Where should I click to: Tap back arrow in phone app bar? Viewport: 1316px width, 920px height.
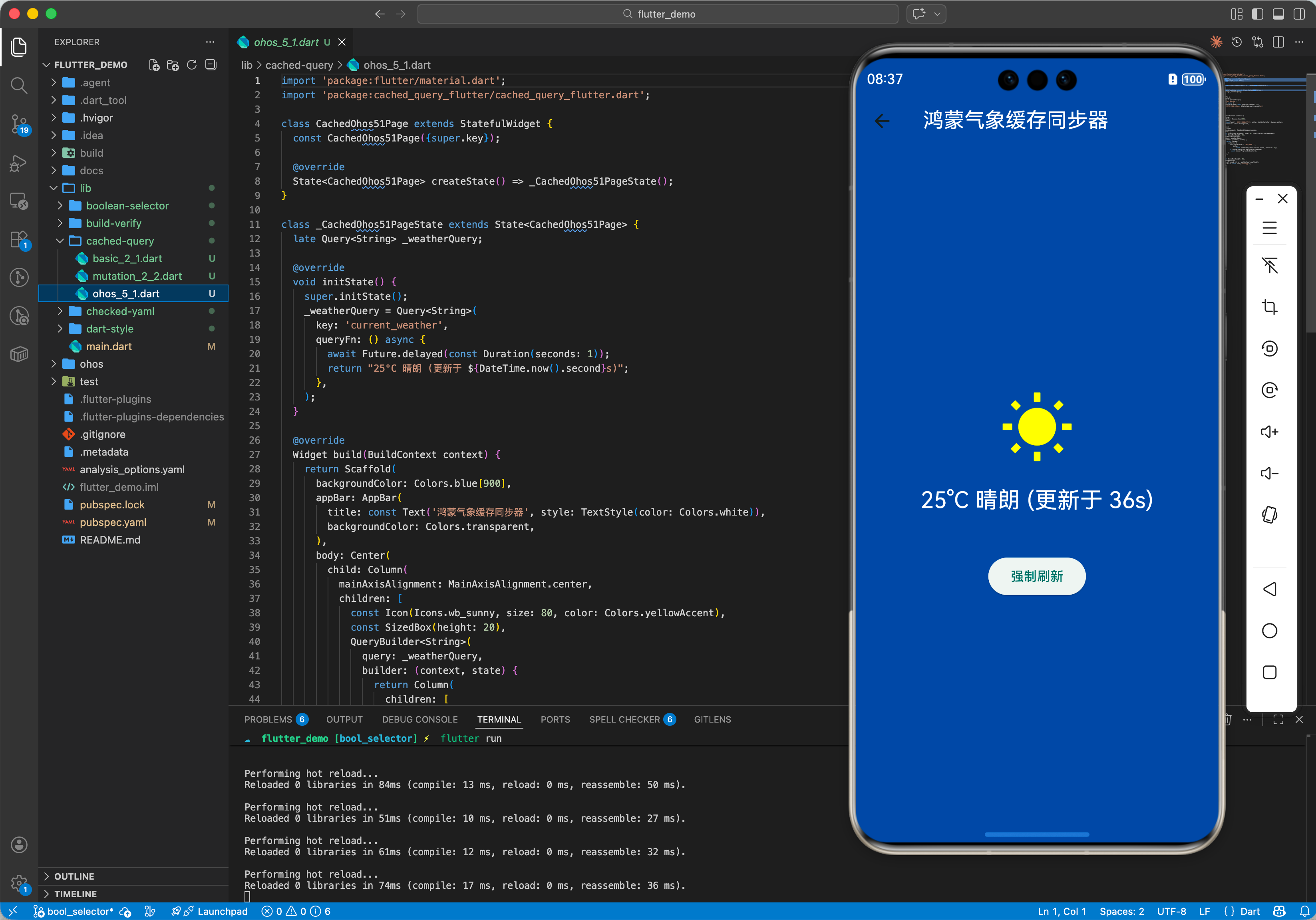pos(882,120)
